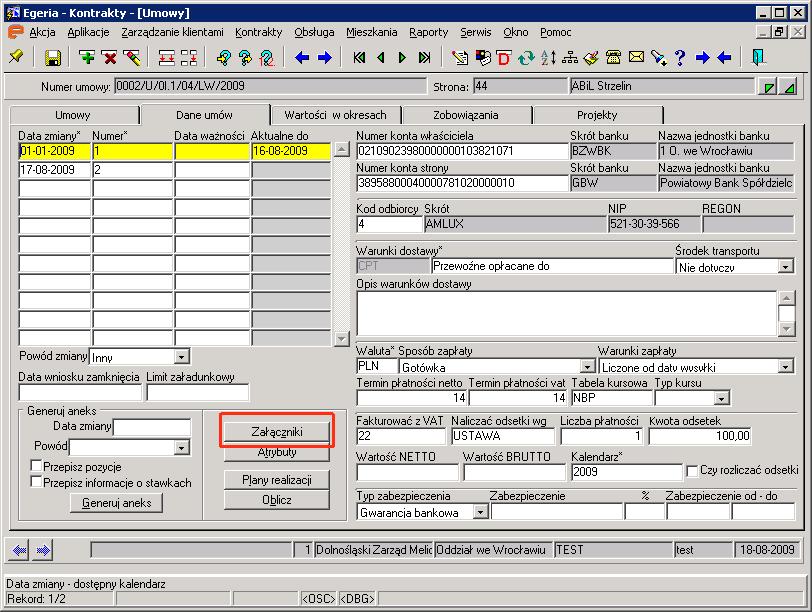This screenshot has width=812, height=612.
Task: Enable the Przepisz pozycje checkbox
Action: click(36, 466)
